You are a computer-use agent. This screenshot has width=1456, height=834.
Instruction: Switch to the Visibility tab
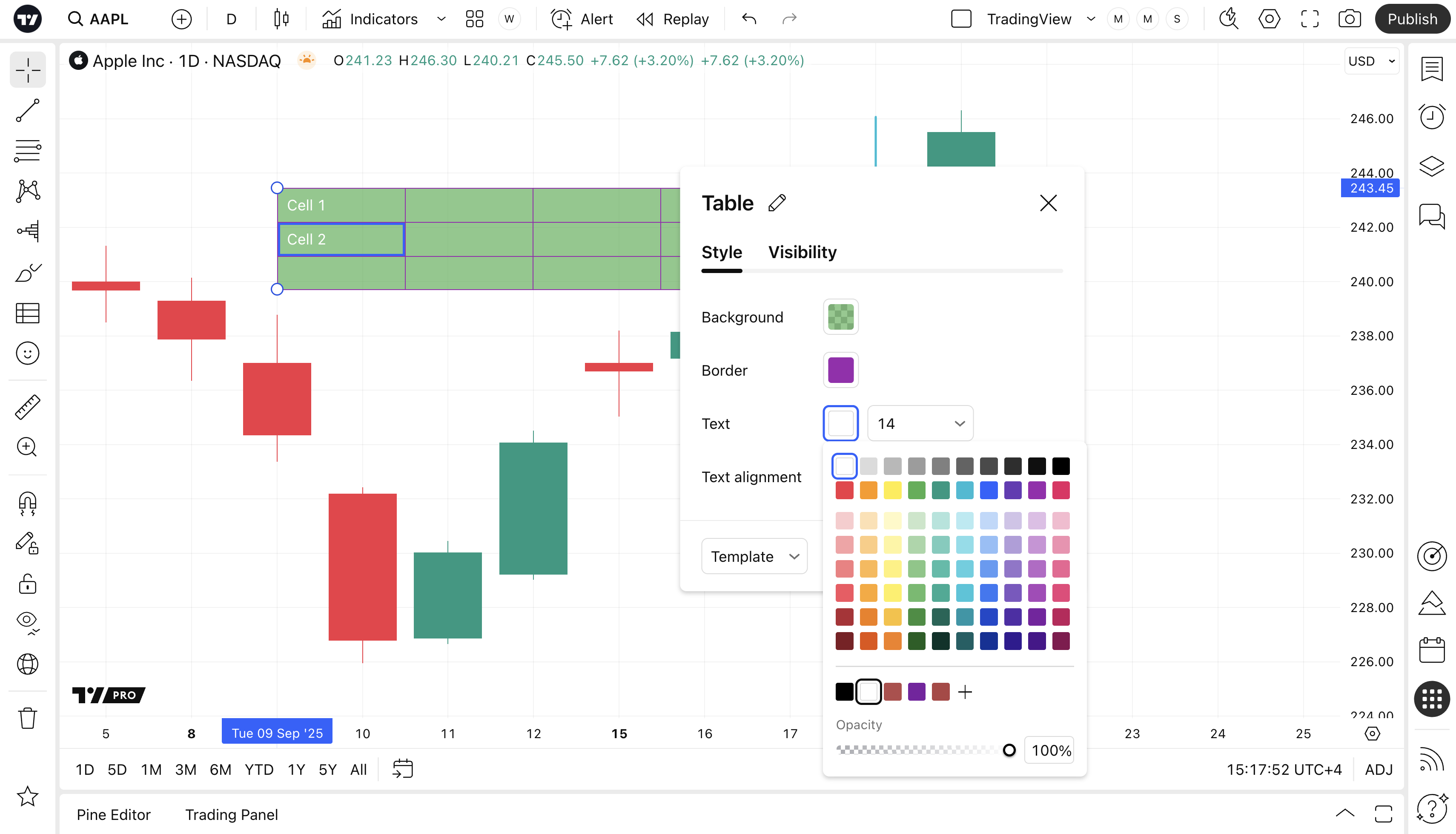point(802,252)
